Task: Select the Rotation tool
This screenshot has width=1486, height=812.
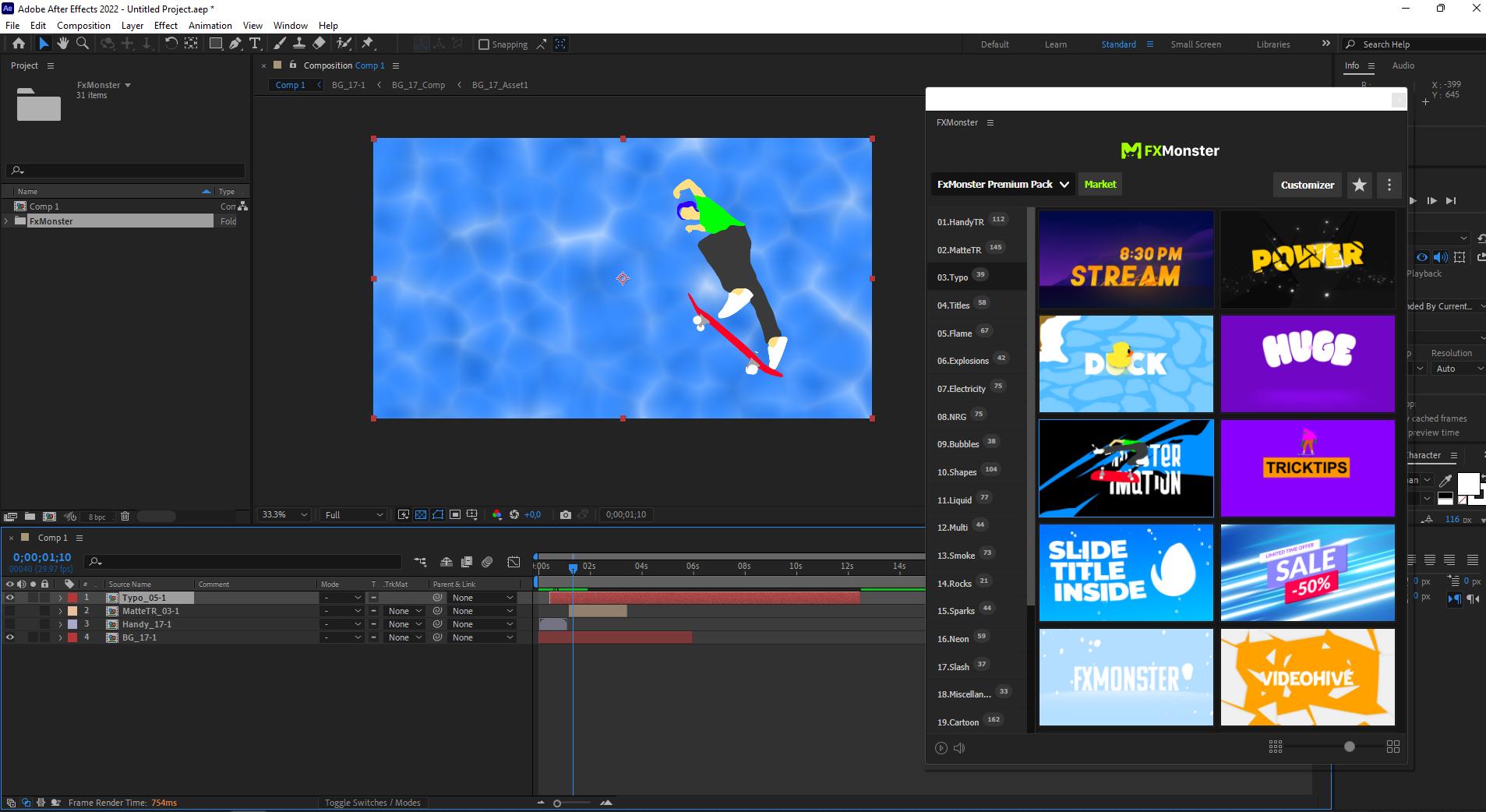Action: [171, 44]
